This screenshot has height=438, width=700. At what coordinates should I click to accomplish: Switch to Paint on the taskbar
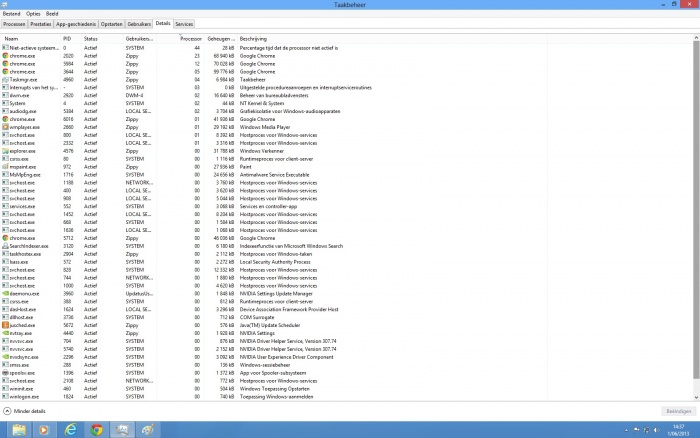[x=148, y=430]
